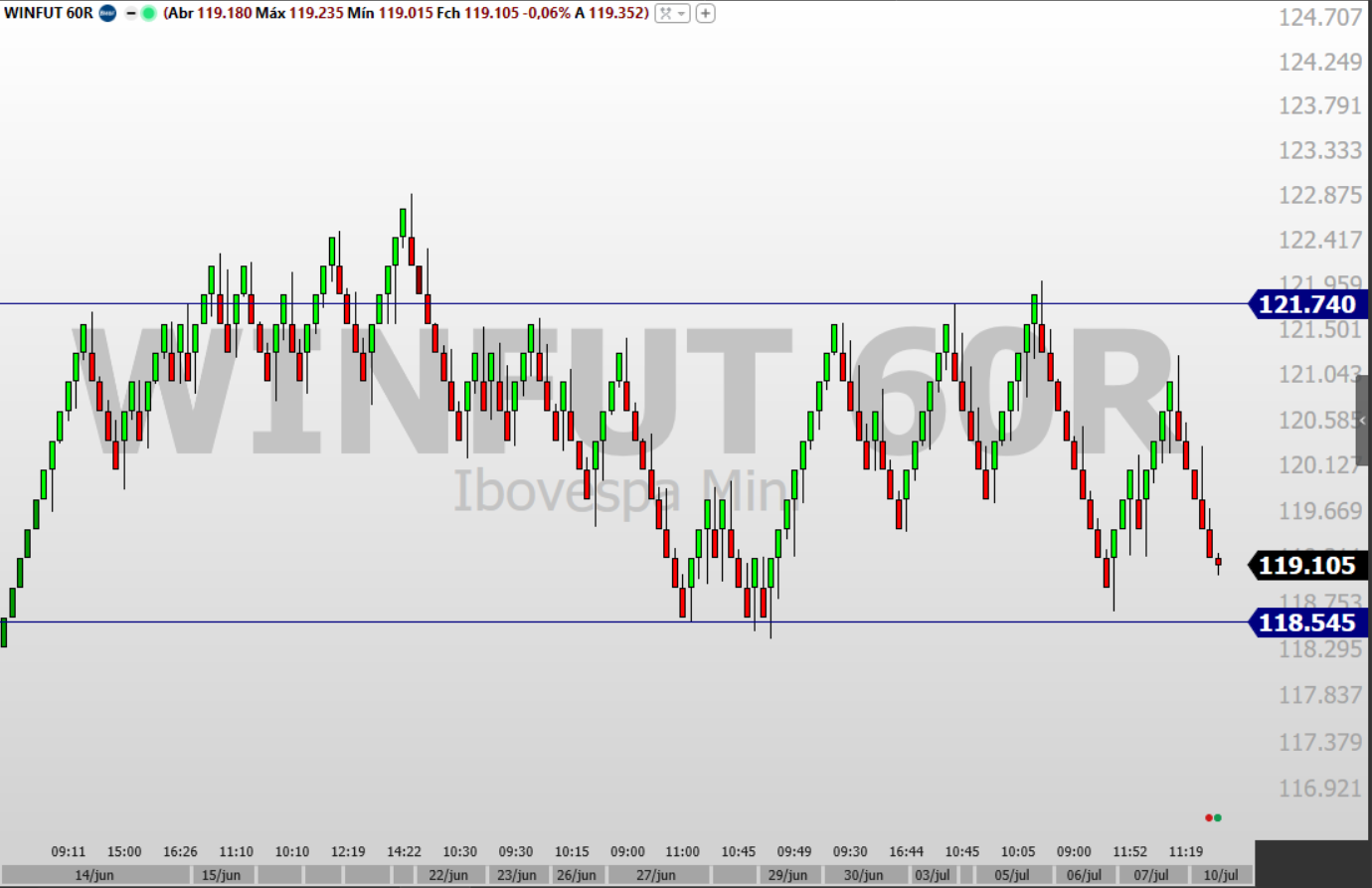Viewport: 1372px width, 888px height.
Task: Click the 119.669 price scale label
Action: [x=1320, y=511]
